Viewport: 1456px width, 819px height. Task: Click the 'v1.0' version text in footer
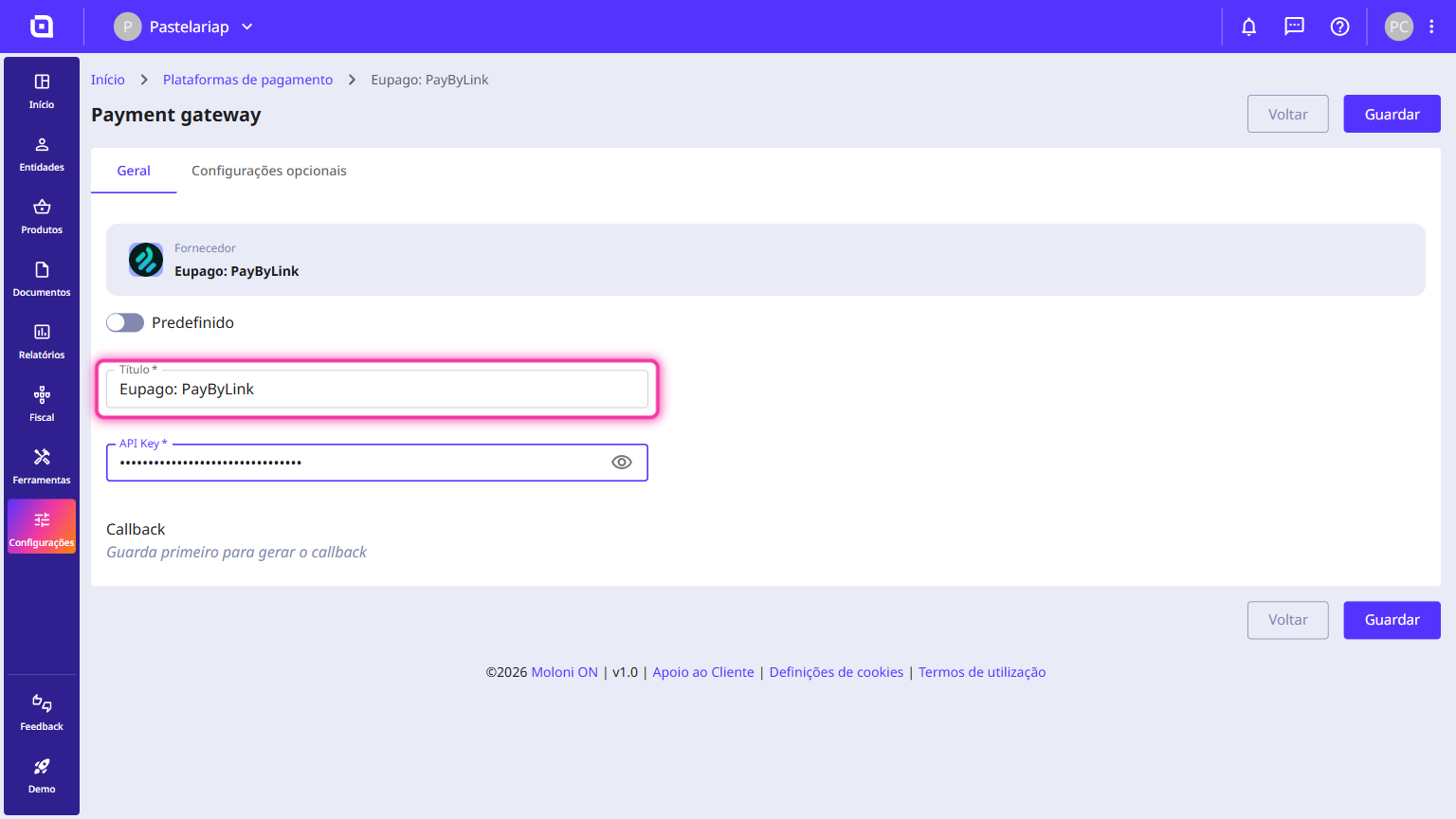pyautogui.click(x=626, y=672)
